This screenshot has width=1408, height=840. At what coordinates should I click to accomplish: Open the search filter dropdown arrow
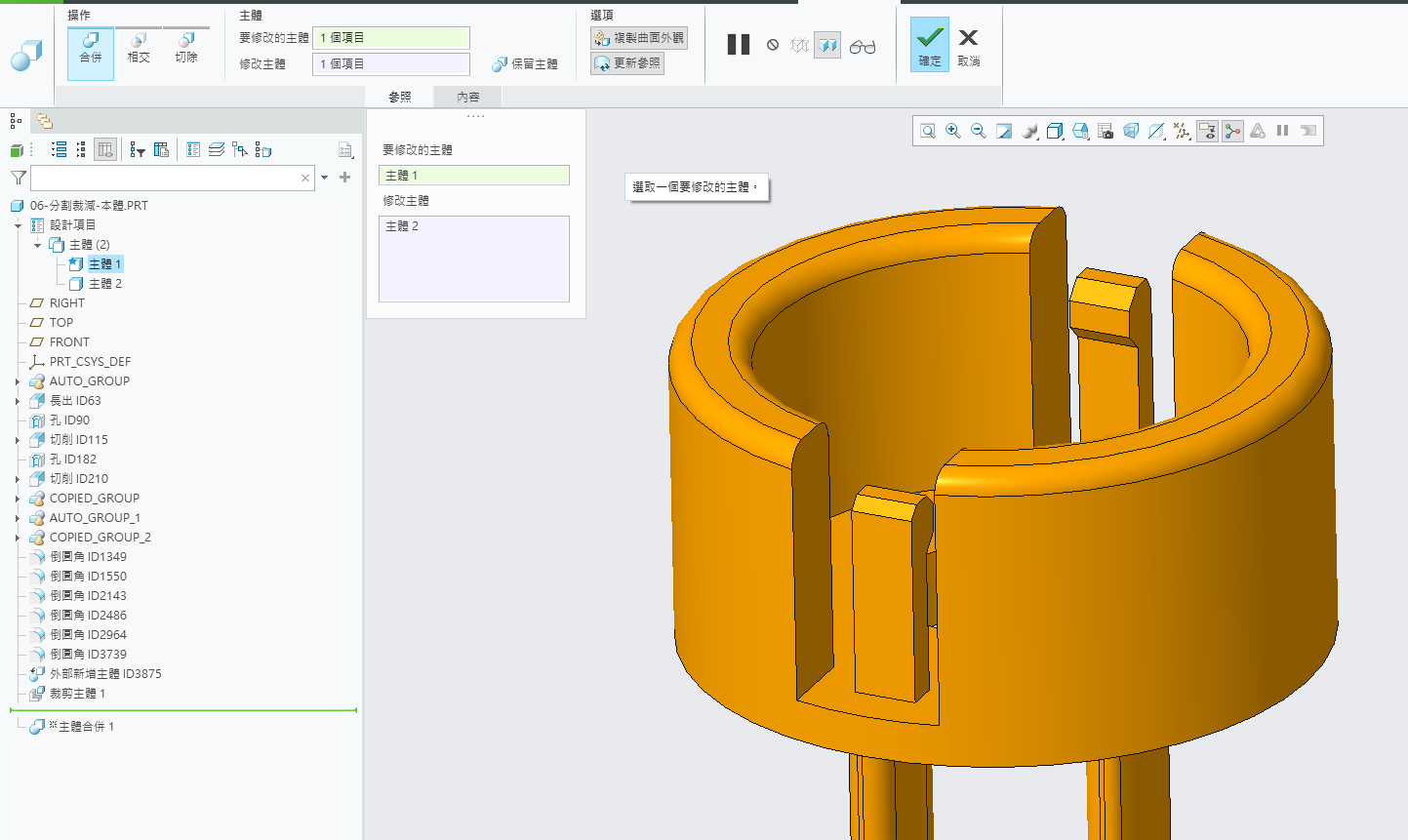325,178
